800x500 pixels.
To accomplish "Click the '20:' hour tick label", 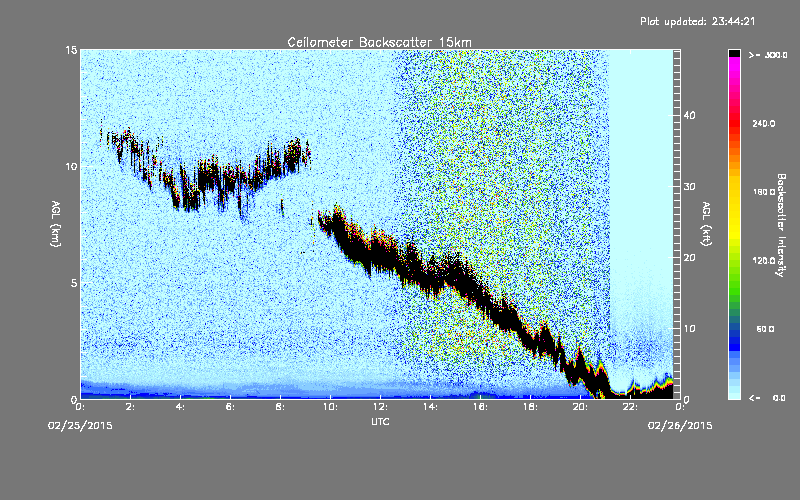I will coord(581,407).
